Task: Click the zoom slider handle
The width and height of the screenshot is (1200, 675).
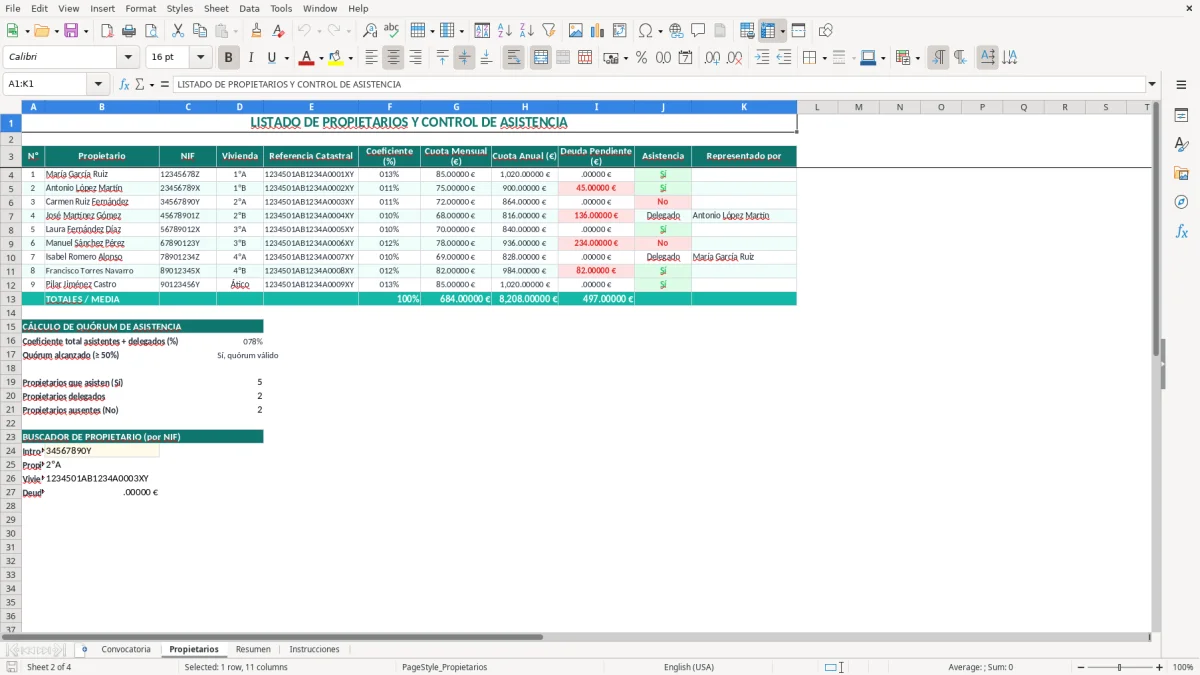Action: (1119, 667)
